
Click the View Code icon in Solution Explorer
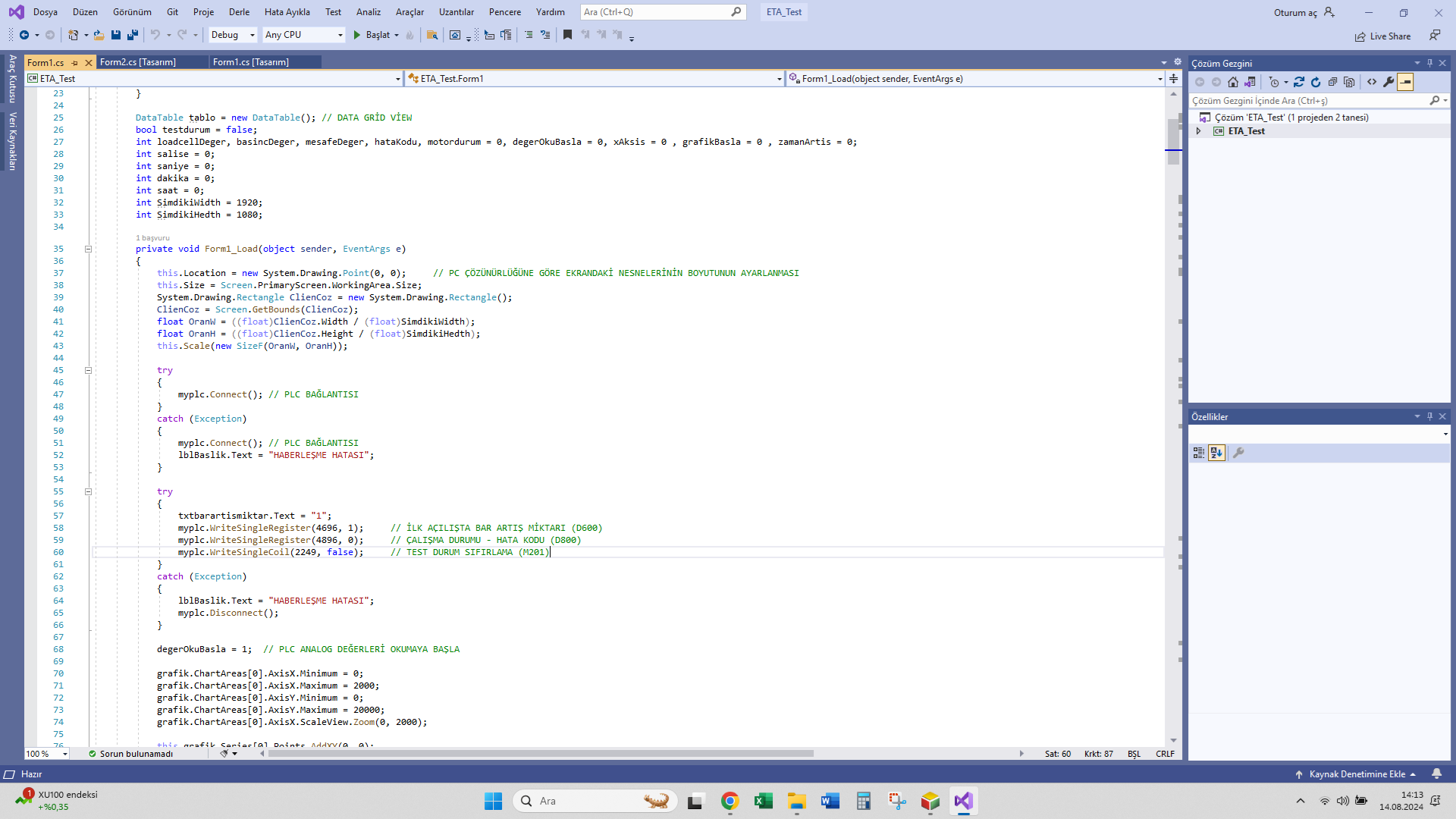coord(1372,82)
